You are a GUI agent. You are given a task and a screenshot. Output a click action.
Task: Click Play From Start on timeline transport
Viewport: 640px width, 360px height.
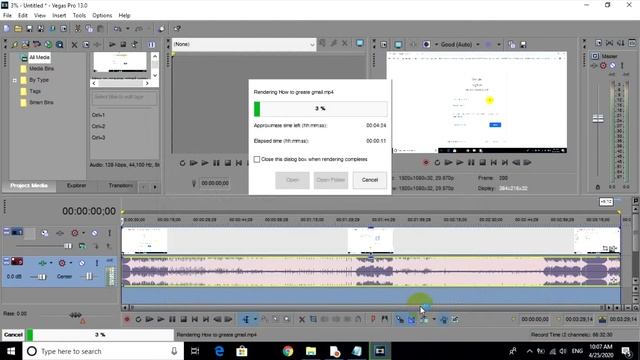pyautogui.click(x=149, y=319)
